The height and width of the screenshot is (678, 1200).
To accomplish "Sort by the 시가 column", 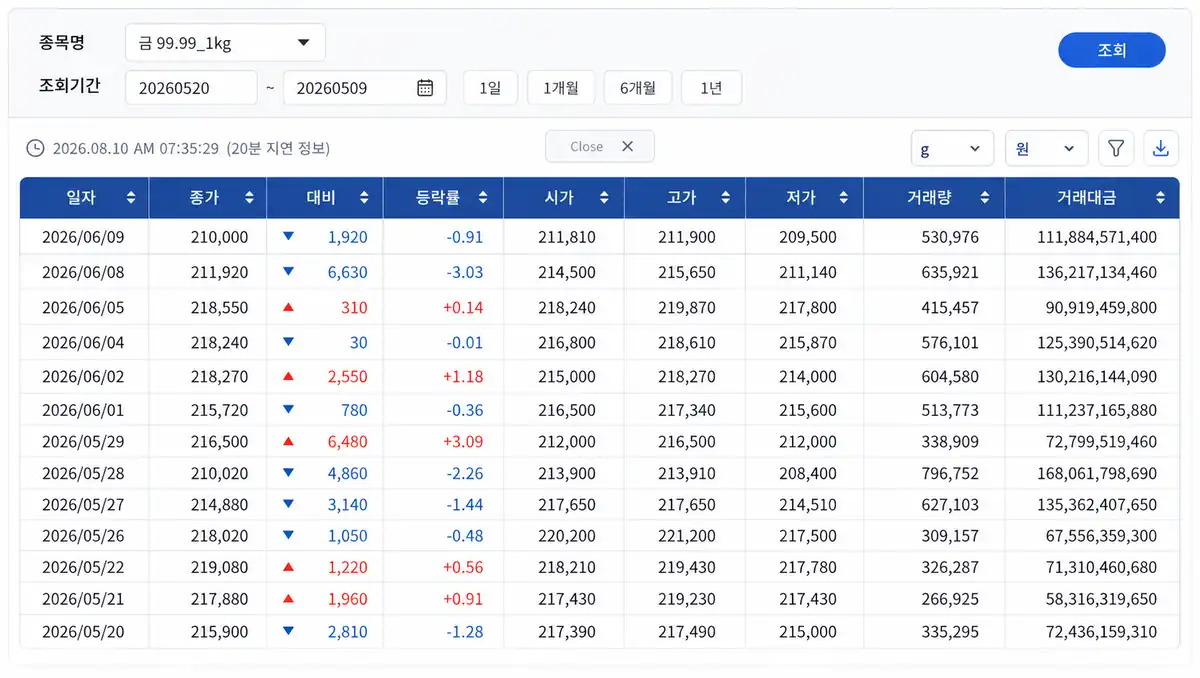I will coord(604,198).
